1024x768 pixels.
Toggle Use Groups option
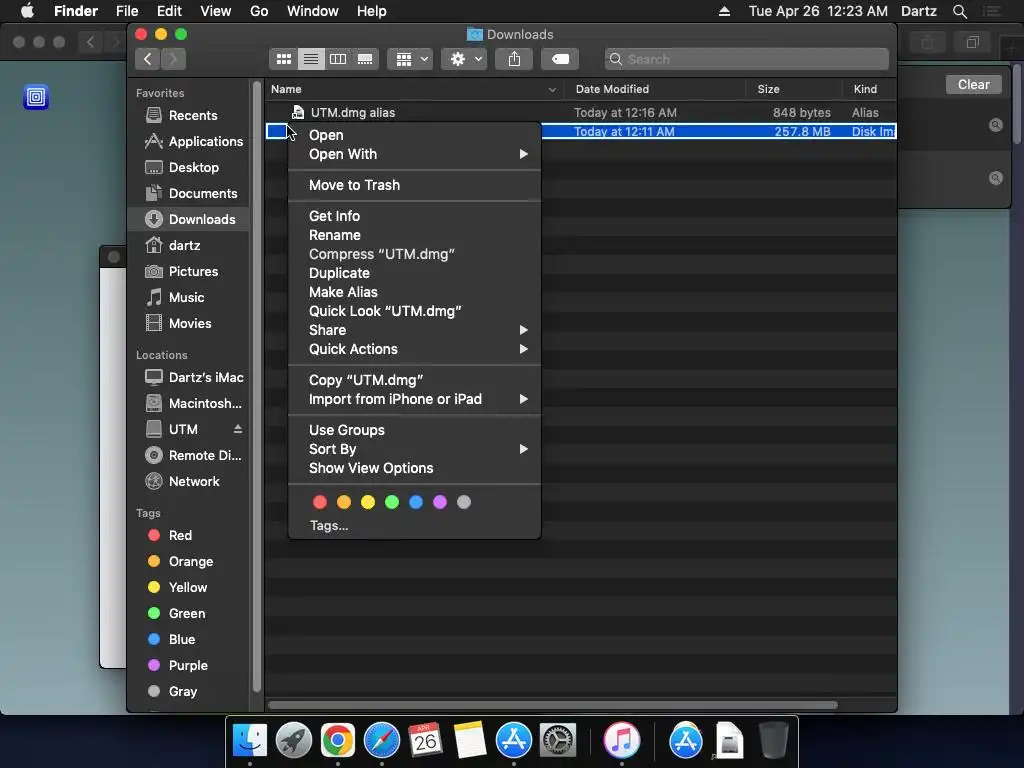[414, 430]
